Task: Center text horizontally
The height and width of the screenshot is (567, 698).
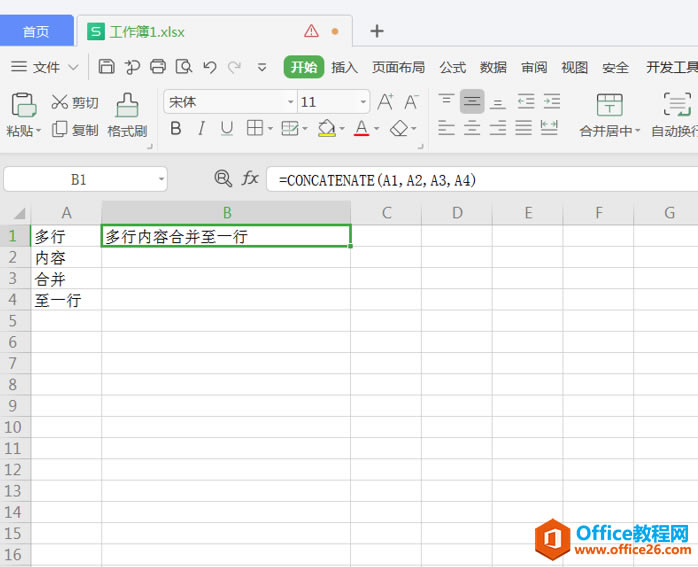Action: click(472, 128)
